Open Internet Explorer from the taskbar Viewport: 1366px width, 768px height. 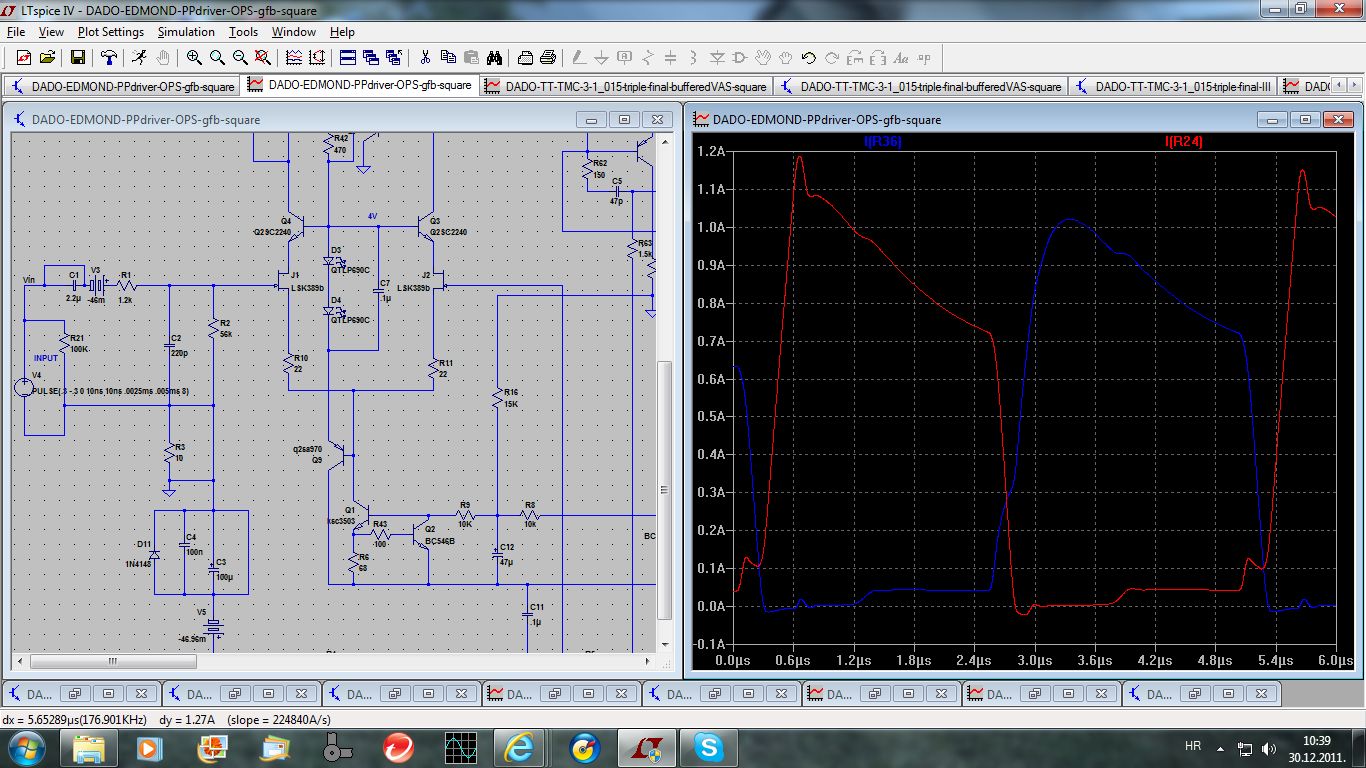click(520, 747)
